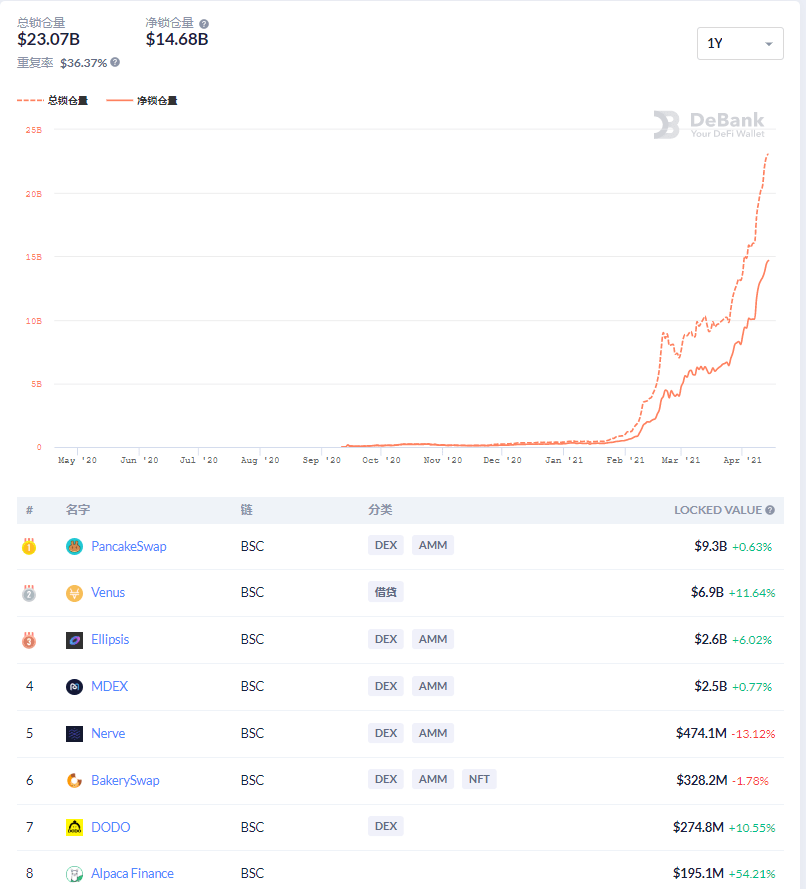Click Venus $6.9B locked value
Image resolution: width=806 pixels, height=889 pixels.
click(x=707, y=592)
